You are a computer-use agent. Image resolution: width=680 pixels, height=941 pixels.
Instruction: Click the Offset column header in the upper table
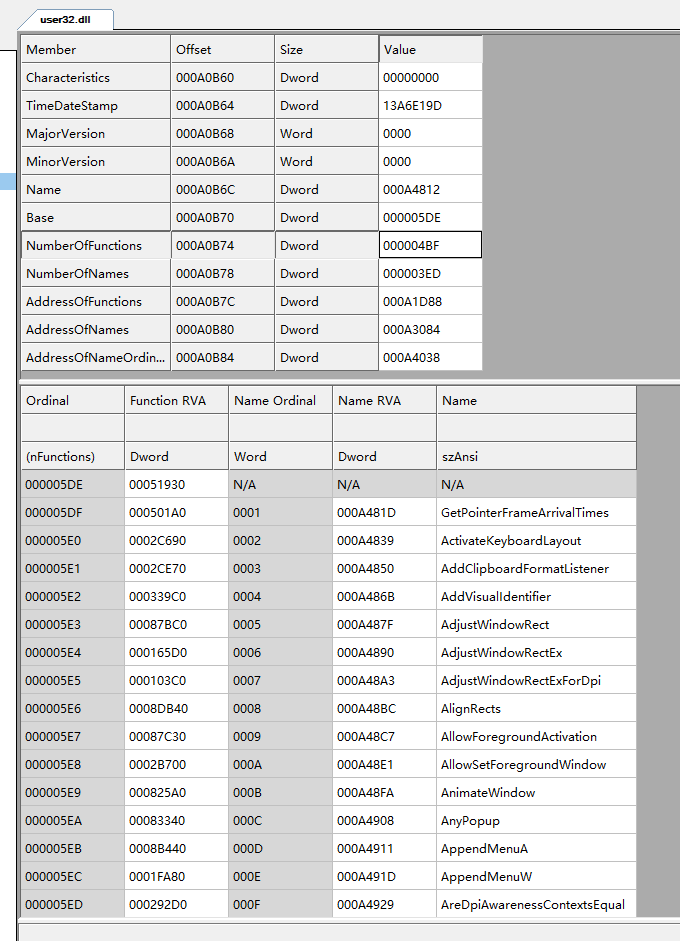click(223, 49)
